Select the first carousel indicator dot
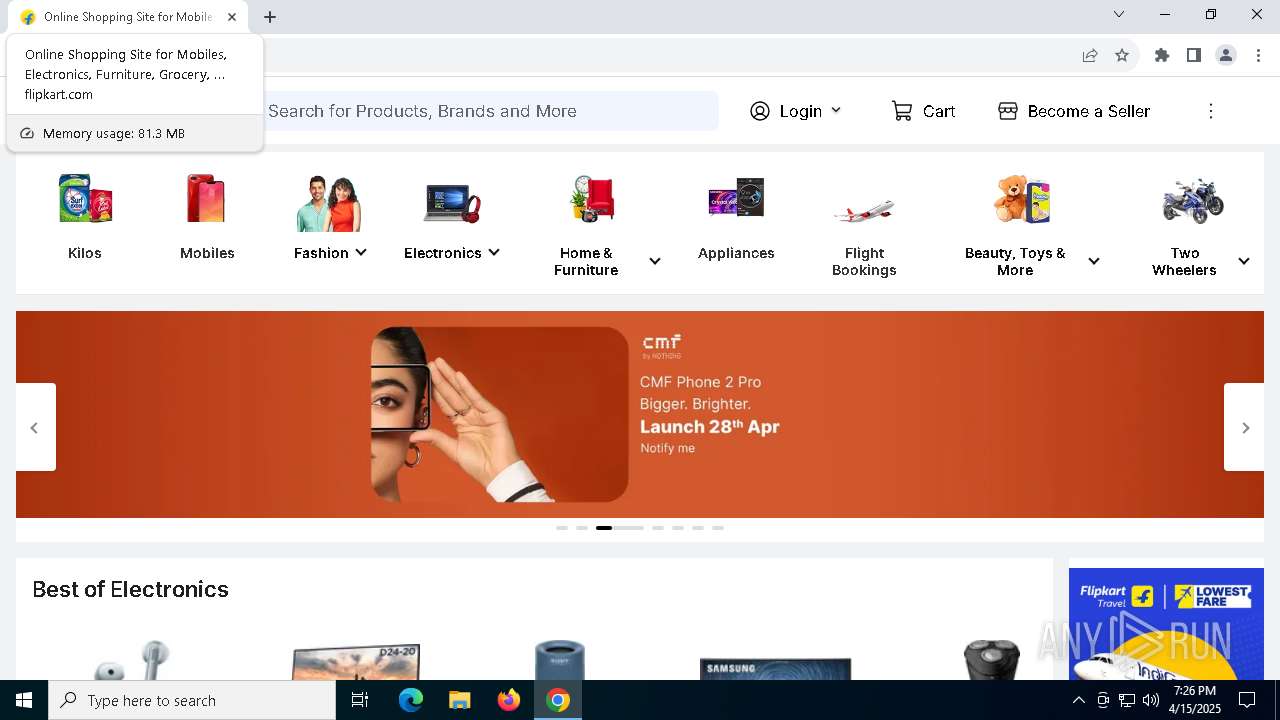The image size is (1280, 720). (x=562, y=527)
